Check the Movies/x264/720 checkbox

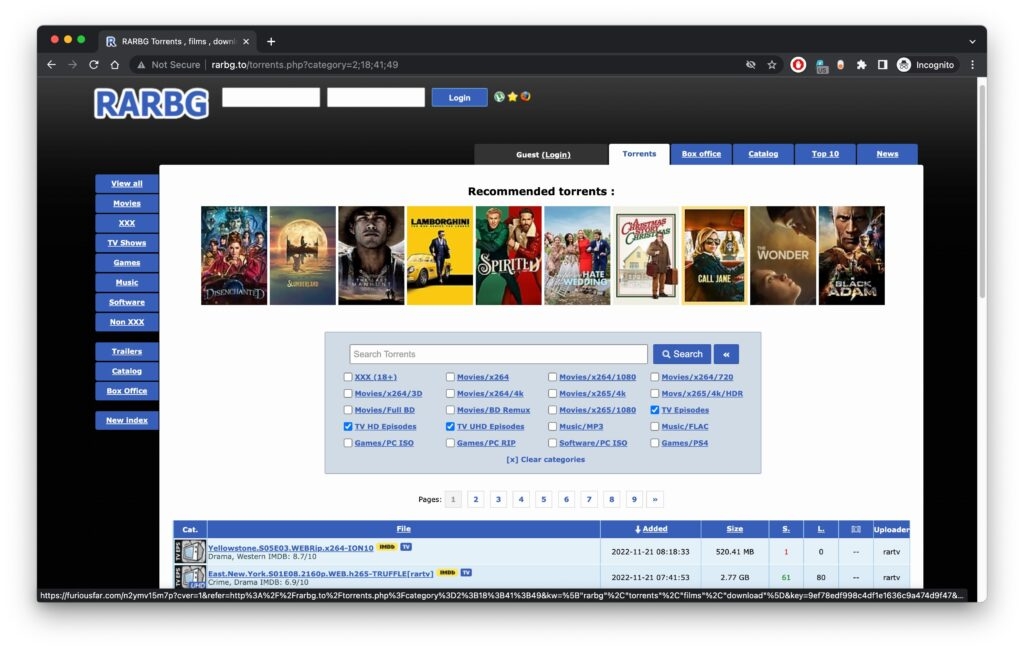coord(654,377)
